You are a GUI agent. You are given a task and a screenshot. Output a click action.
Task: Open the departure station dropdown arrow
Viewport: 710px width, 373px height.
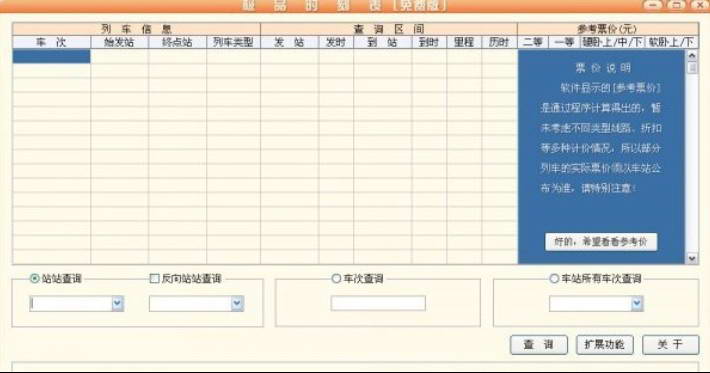[118, 304]
